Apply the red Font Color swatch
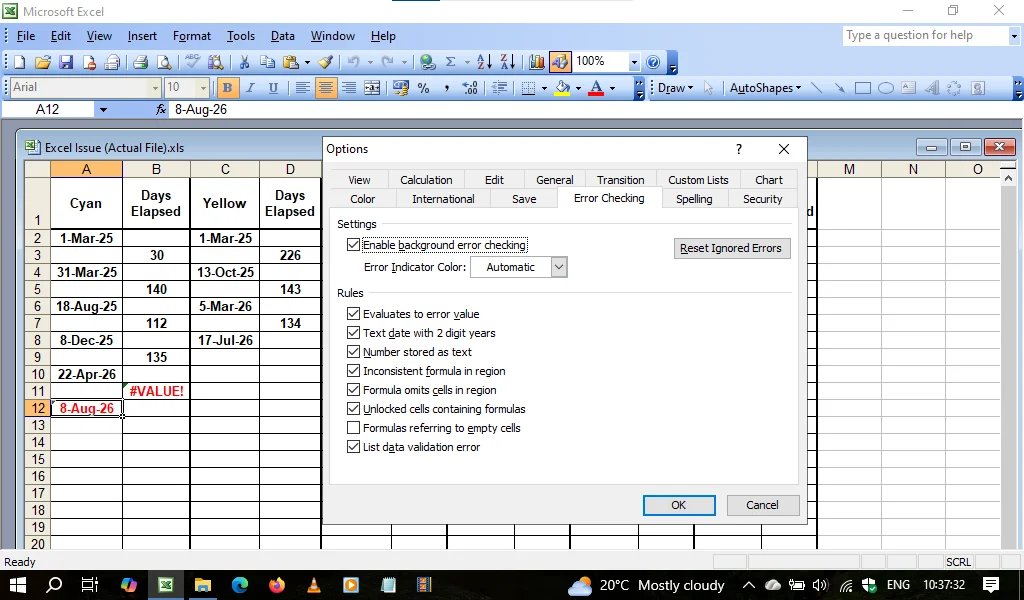This screenshot has height=600, width=1024. tap(596, 87)
